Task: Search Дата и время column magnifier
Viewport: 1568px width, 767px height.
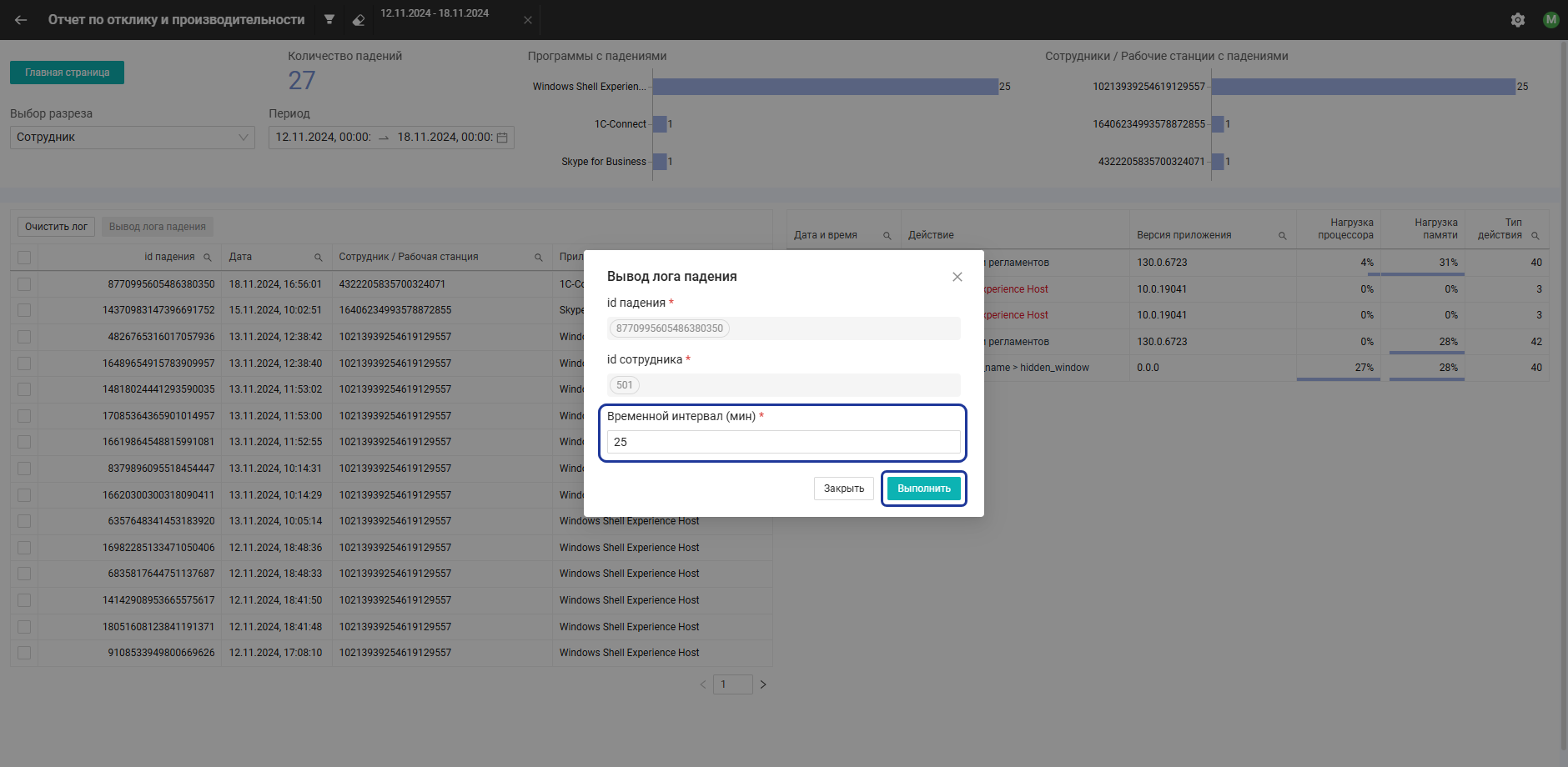Action: point(887,236)
